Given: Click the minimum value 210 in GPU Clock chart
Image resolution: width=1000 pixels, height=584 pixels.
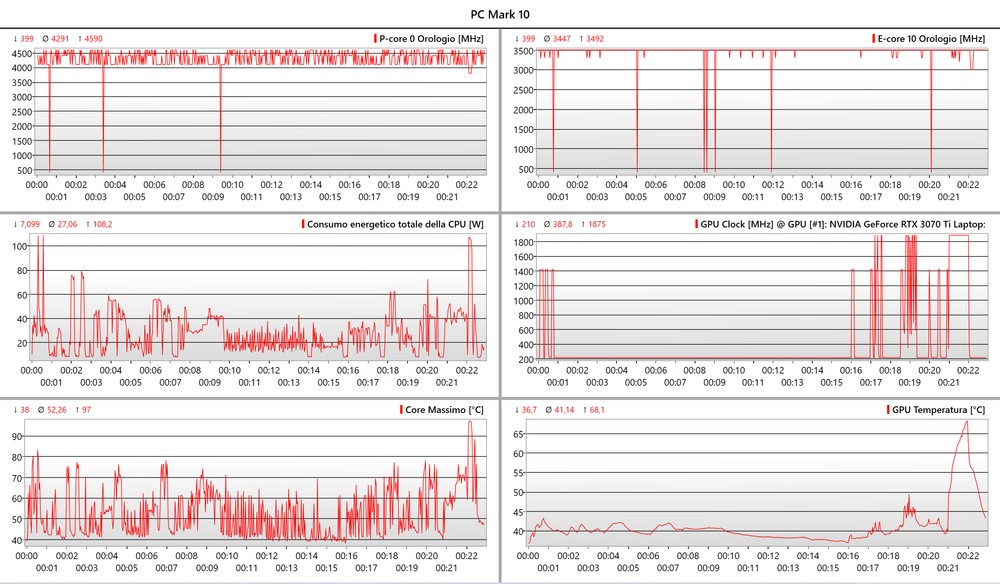Looking at the screenshot, I should click(528, 224).
